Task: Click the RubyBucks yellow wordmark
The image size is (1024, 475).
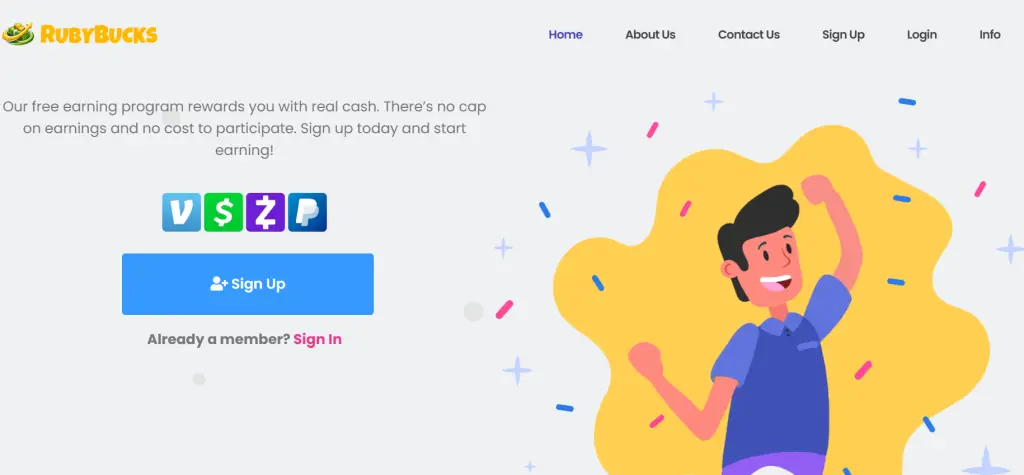Action: tap(99, 34)
